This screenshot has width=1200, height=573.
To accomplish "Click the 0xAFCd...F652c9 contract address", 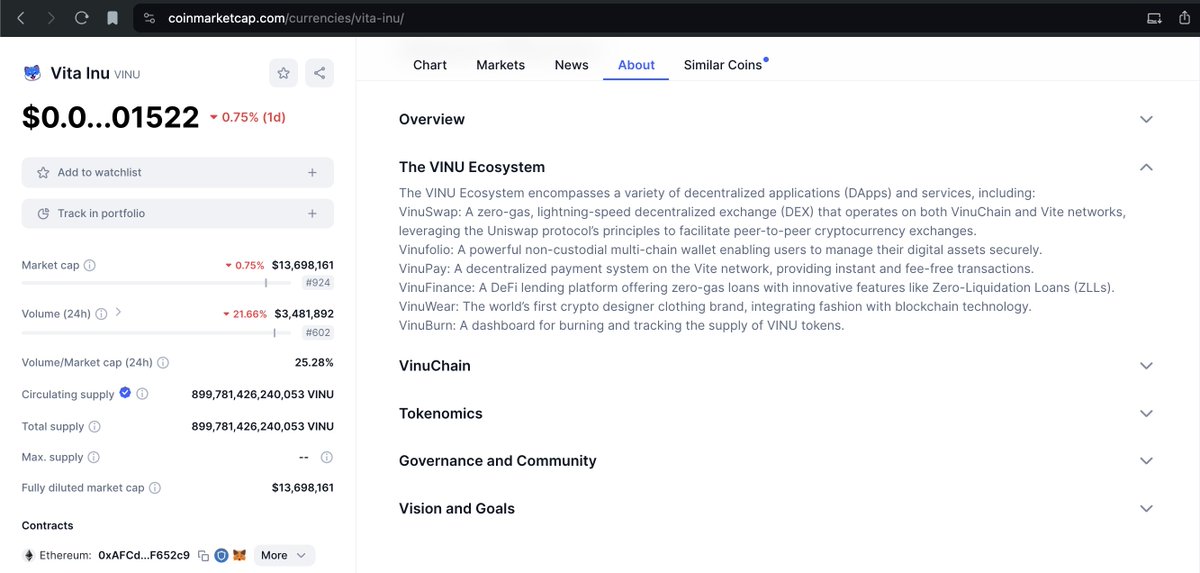I will click(x=144, y=556).
